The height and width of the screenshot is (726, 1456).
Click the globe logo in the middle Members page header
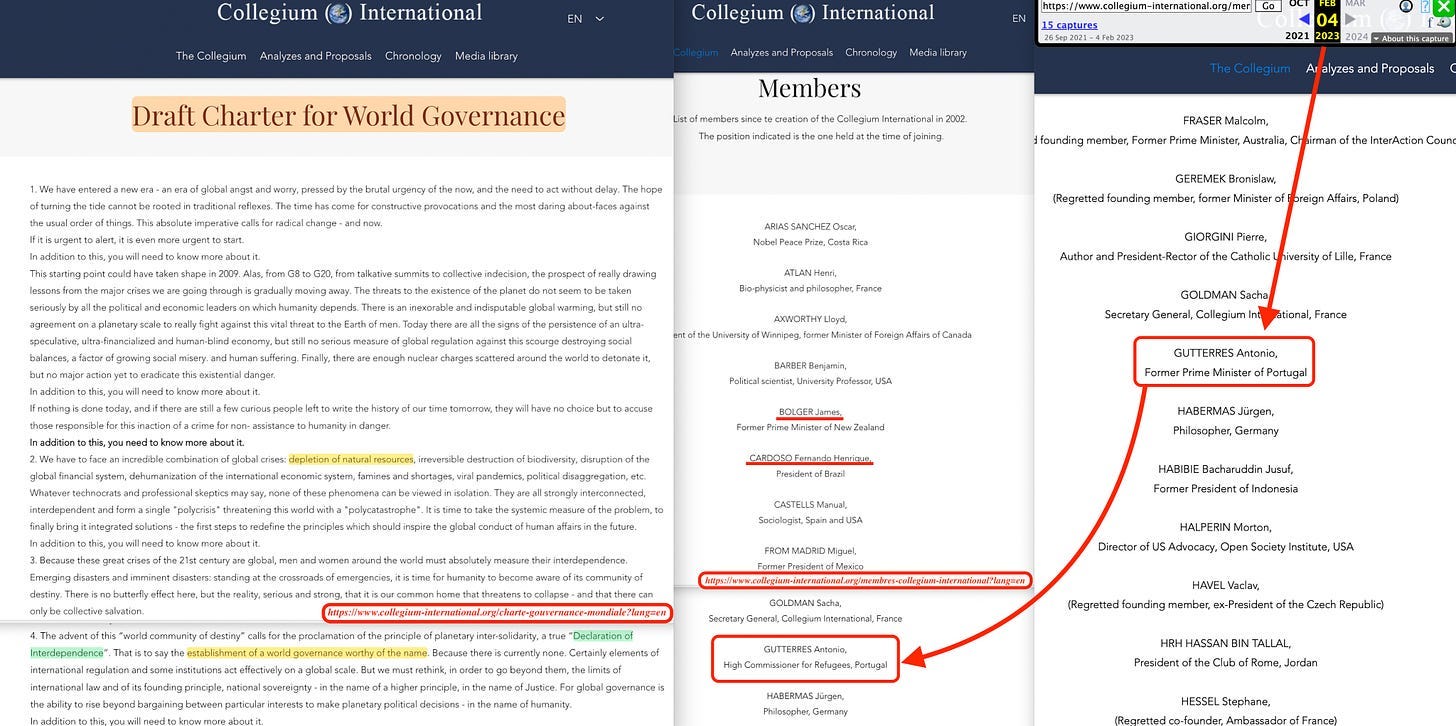(x=802, y=14)
